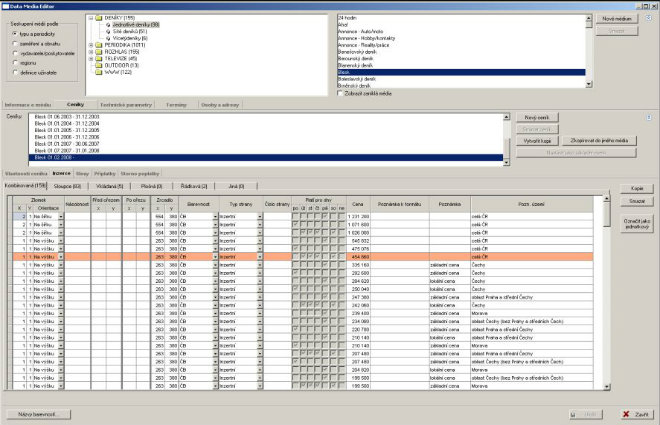Click help icon beside Nové médium button
Image resolution: width=660 pixels, height=425 pixels.
point(649,18)
